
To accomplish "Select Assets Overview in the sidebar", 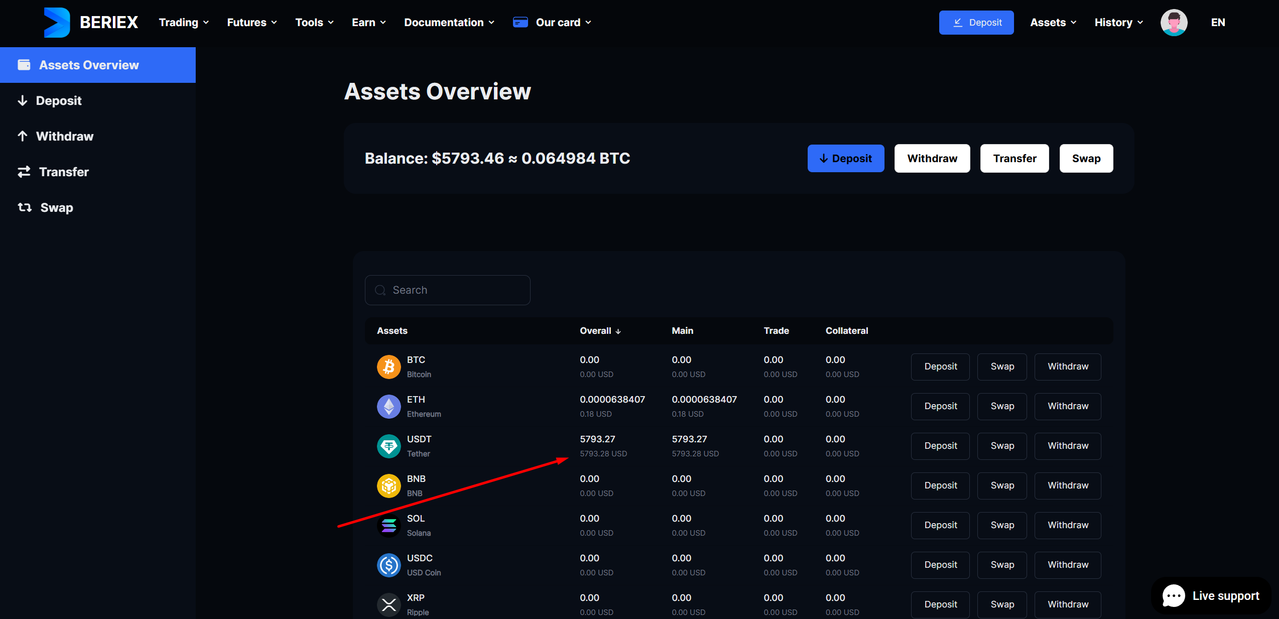I will coord(97,65).
